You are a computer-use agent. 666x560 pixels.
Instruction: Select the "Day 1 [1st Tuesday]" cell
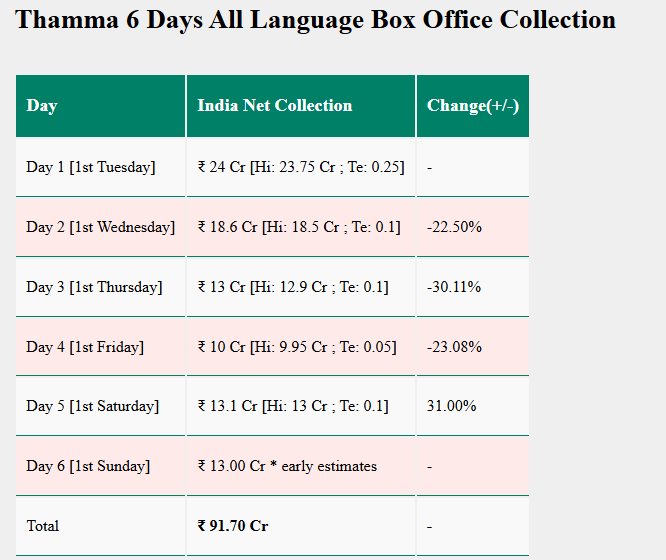(91, 167)
